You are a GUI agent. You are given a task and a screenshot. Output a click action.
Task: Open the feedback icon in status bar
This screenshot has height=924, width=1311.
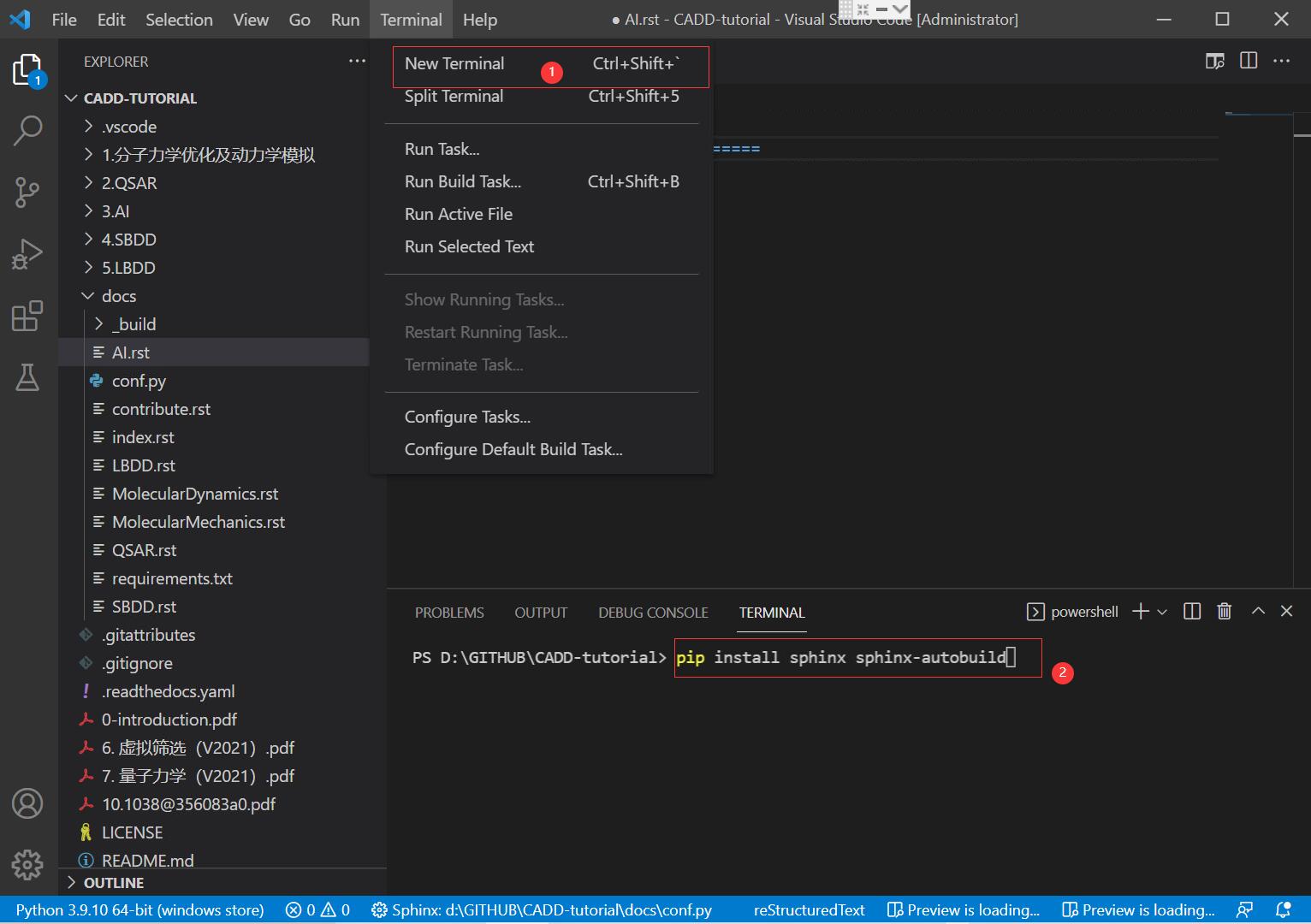pos(1245,909)
